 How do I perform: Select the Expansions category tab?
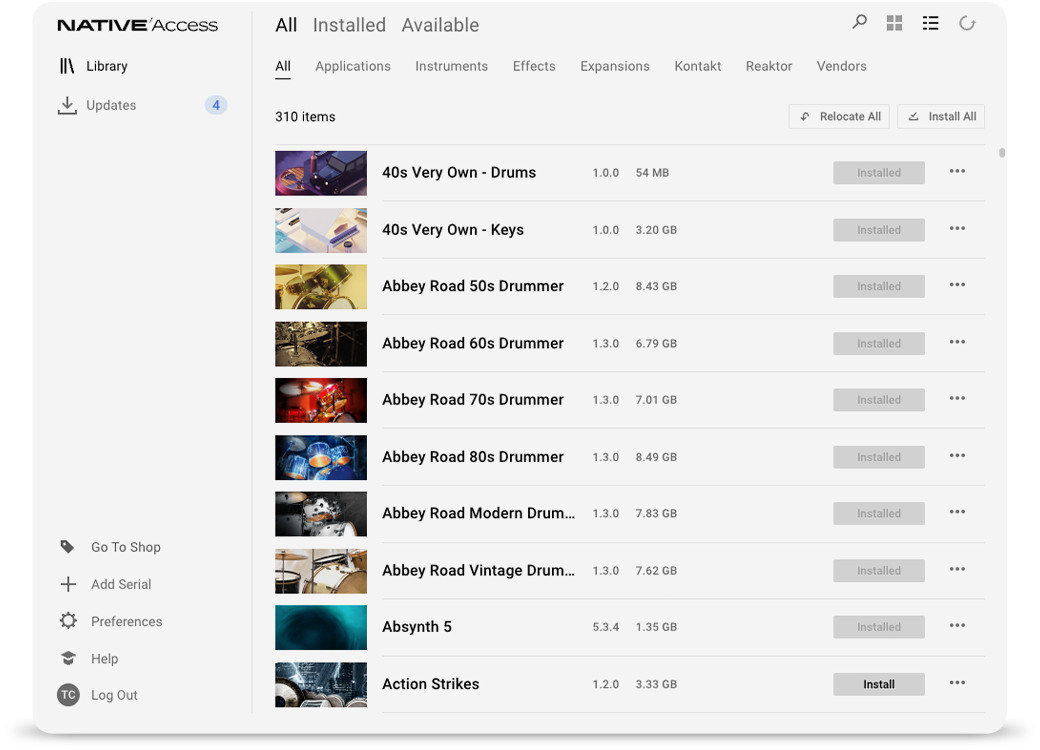[615, 66]
